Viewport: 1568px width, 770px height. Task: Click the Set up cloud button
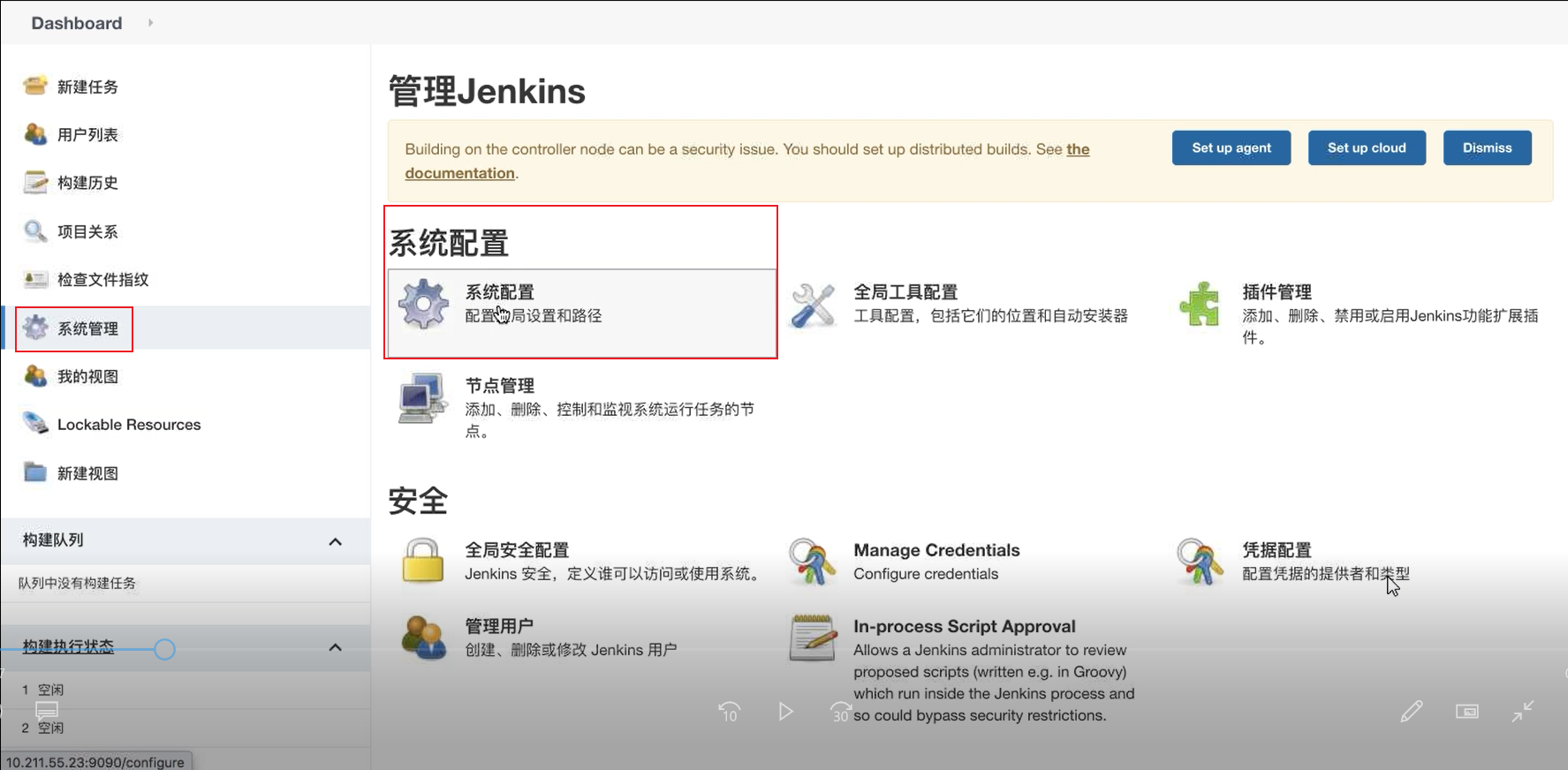pyautogui.click(x=1367, y=147)
